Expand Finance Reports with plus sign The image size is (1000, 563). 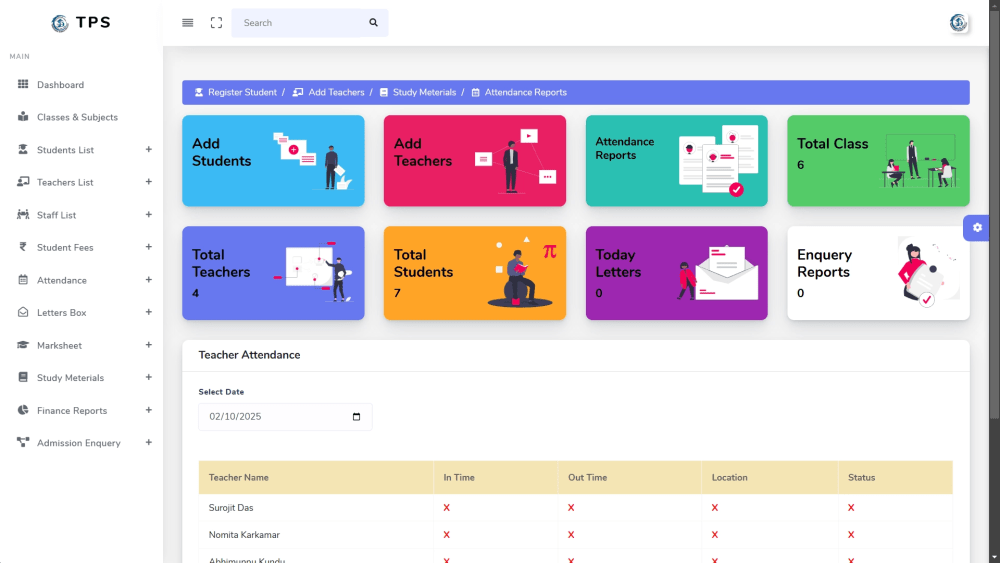coord(149,410)
